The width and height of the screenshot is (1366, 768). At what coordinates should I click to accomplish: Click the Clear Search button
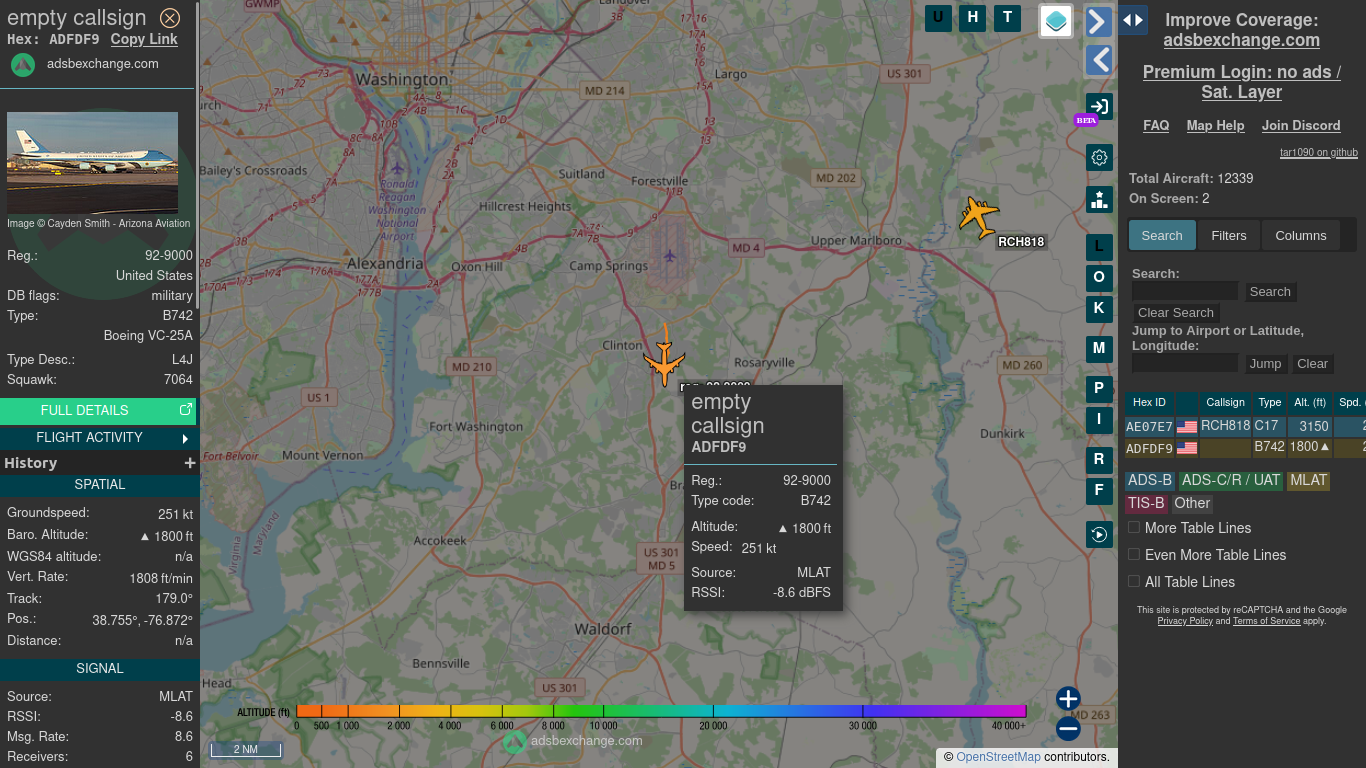(x=1176, y=313)
